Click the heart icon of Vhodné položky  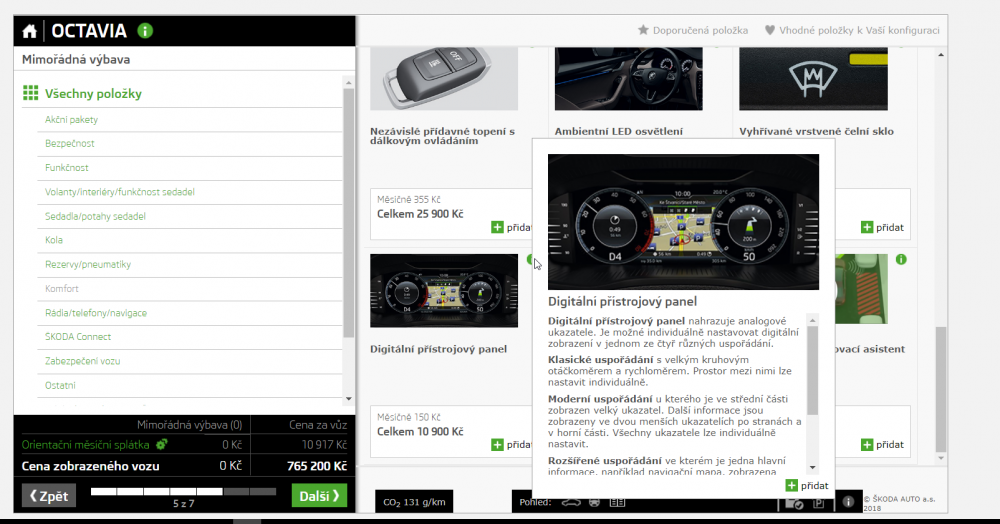(770, 30)
